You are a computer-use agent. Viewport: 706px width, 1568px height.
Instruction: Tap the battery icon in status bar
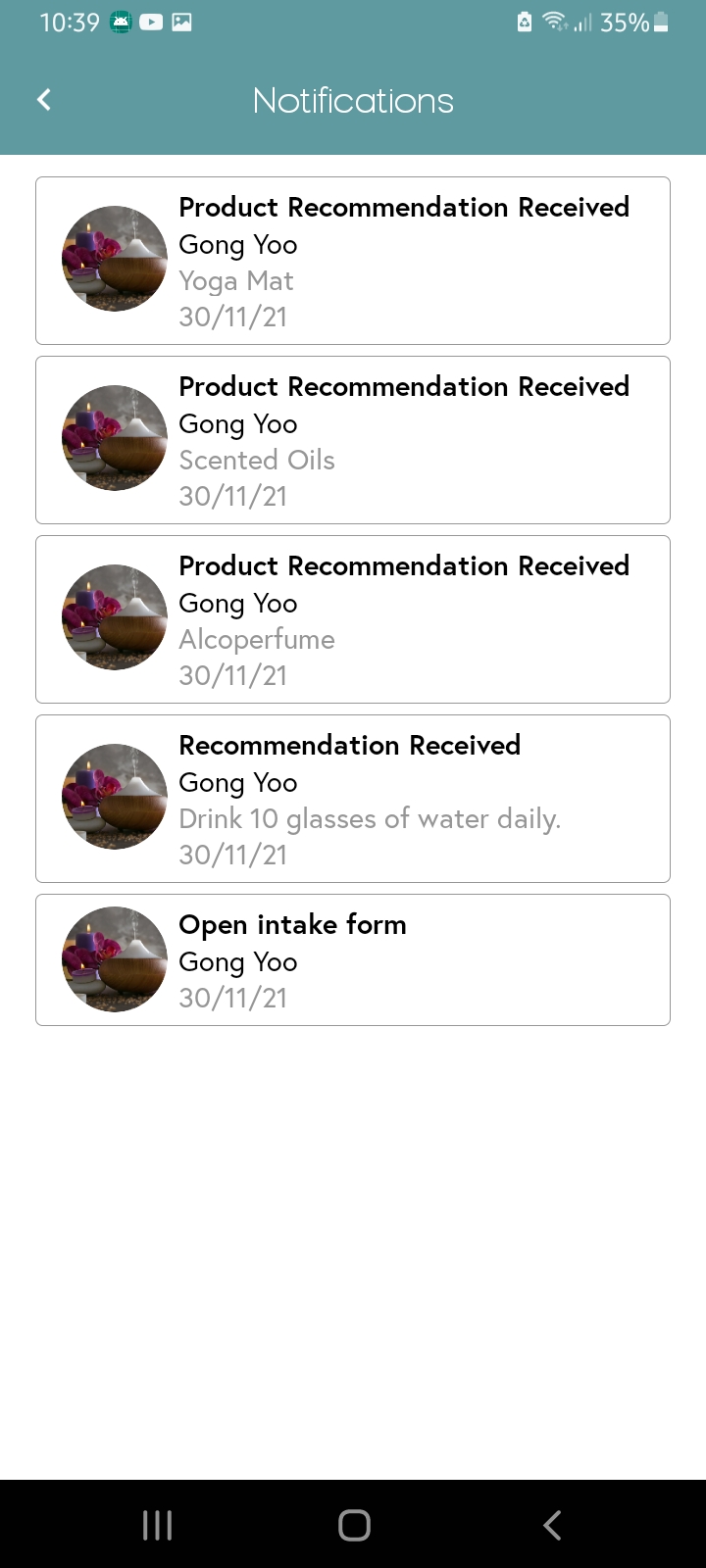[x=661, y=23]
